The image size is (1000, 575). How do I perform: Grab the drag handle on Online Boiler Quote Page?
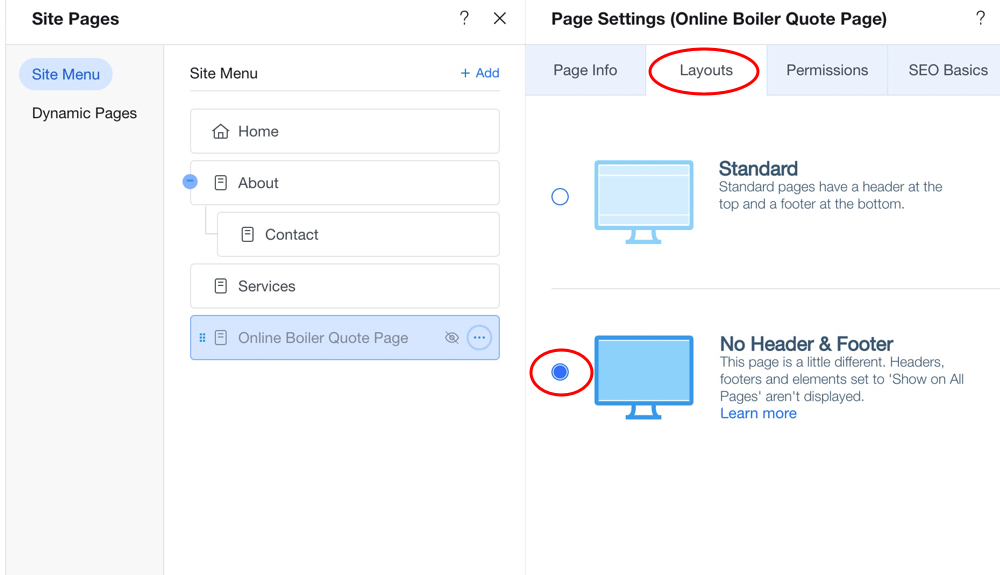point(202,338)
